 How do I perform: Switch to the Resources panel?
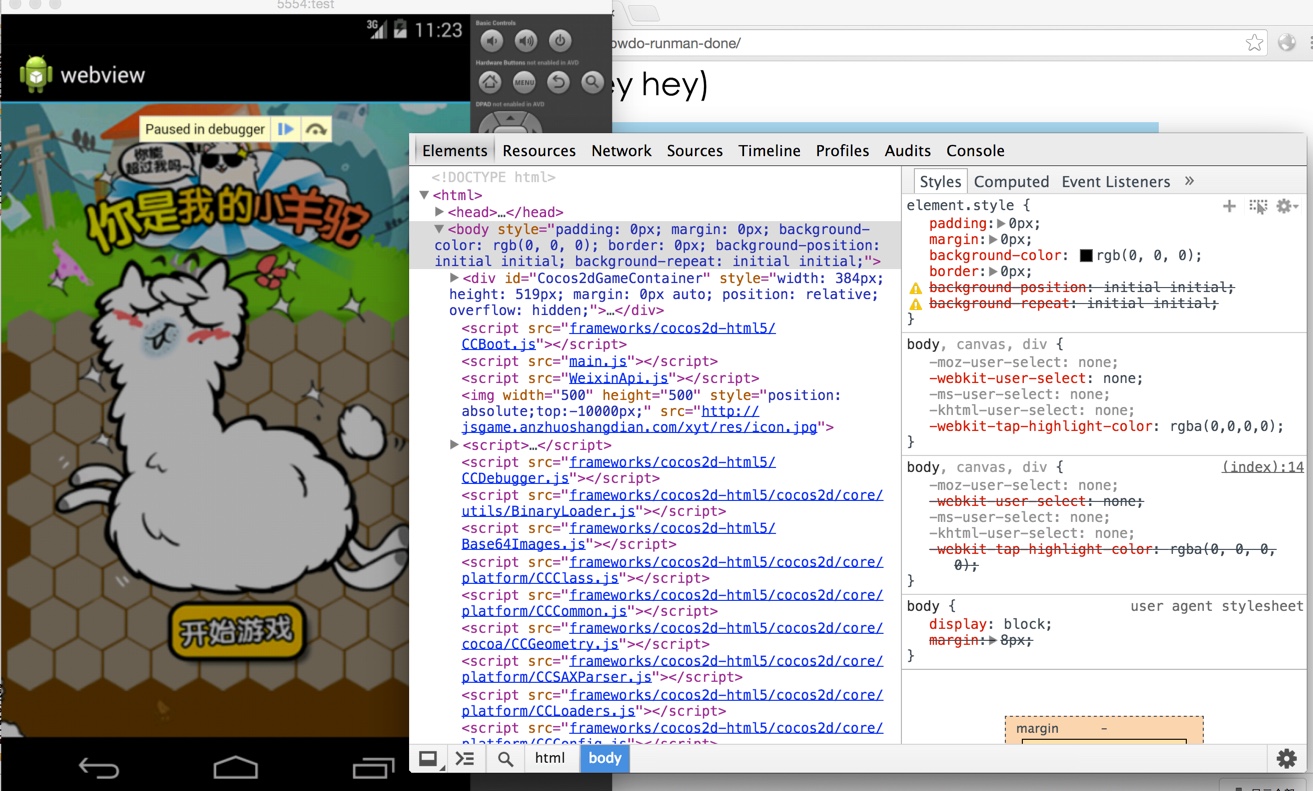tap(539, 151)
